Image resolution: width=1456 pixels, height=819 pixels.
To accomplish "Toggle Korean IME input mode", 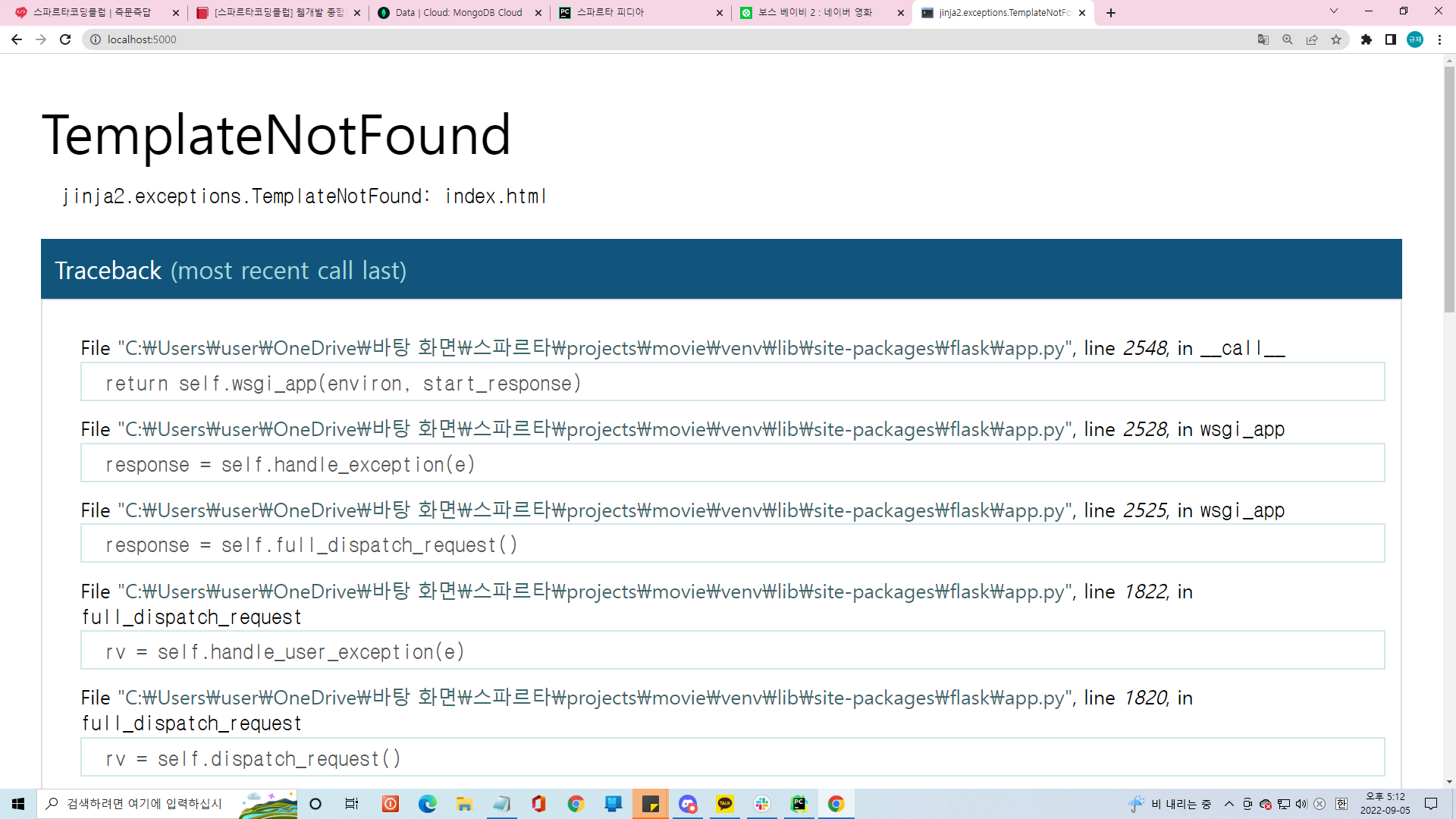I will (1341, 804).
